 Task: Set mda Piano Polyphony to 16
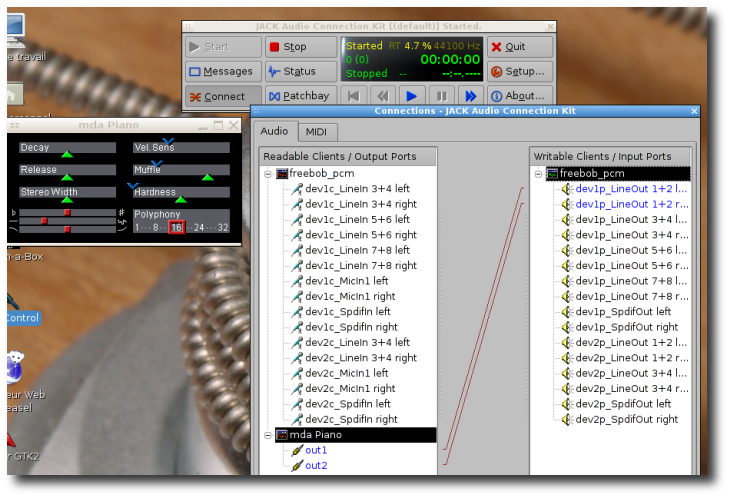176,228
